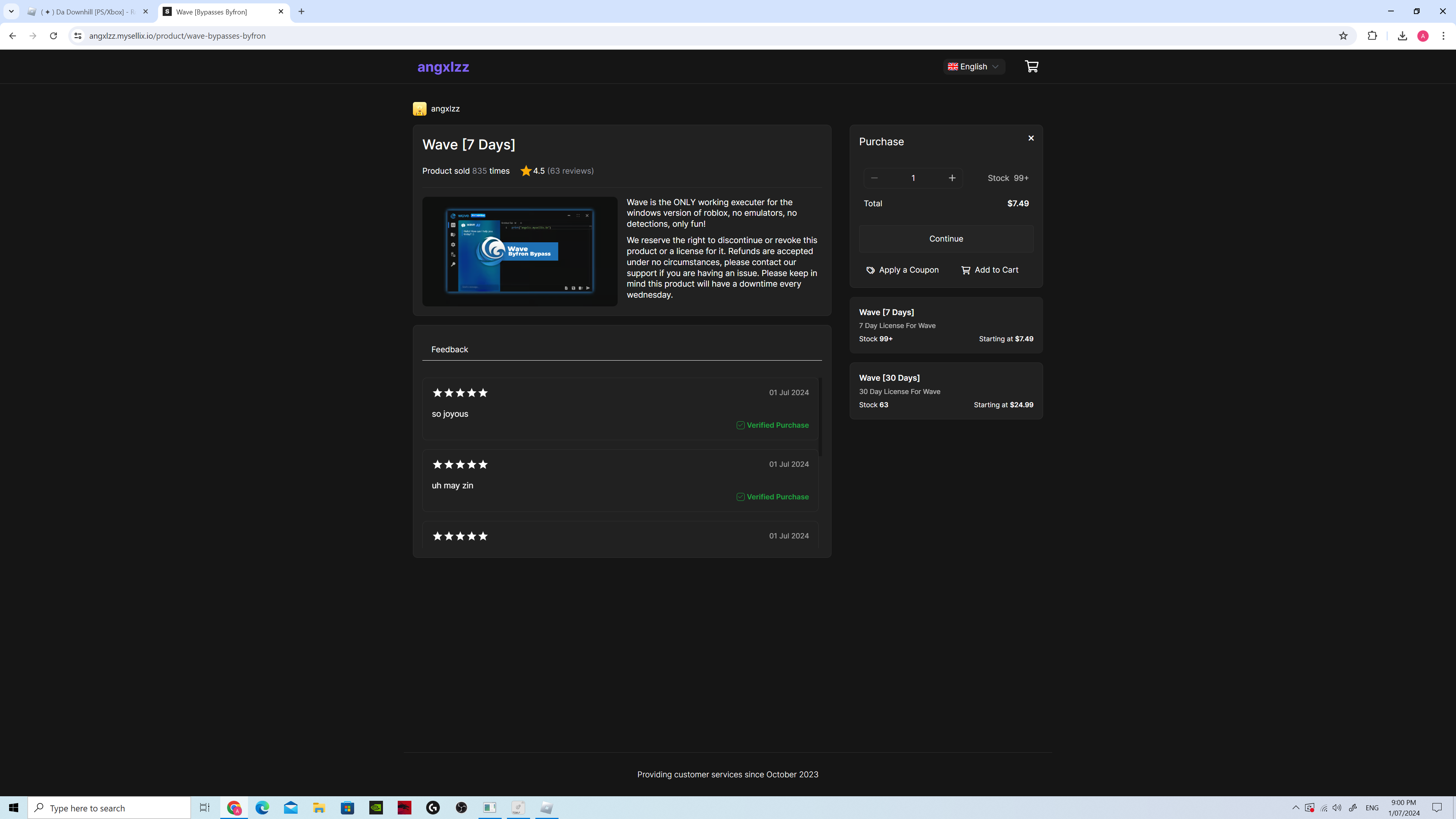Open the Chrome three-dot menu
Viewport: 1456px width, 819px height.
pyautogui.click(x=1443, y=36)
